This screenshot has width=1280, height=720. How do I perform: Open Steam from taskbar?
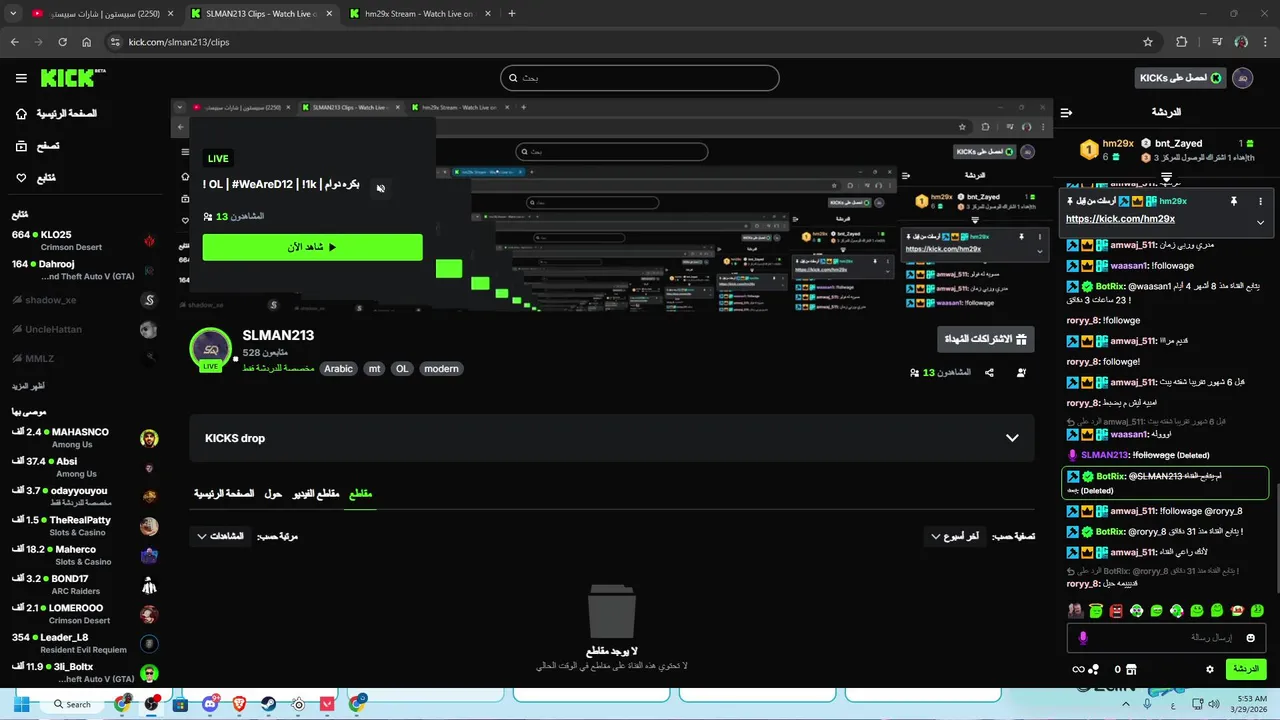269,704
